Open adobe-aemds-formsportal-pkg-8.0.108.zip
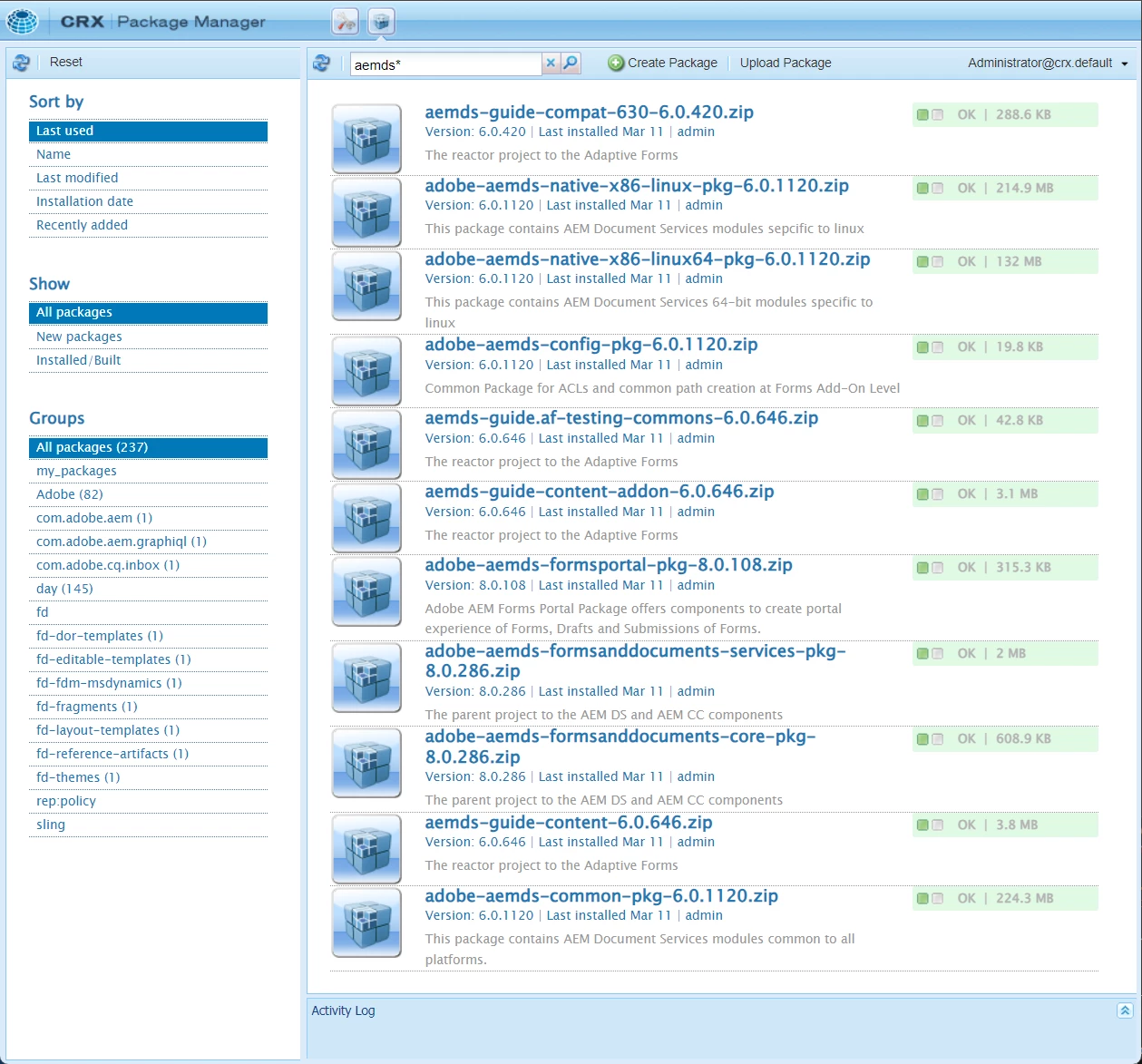Screen dimensions: 1142x1064 click(x=609, y=565)
